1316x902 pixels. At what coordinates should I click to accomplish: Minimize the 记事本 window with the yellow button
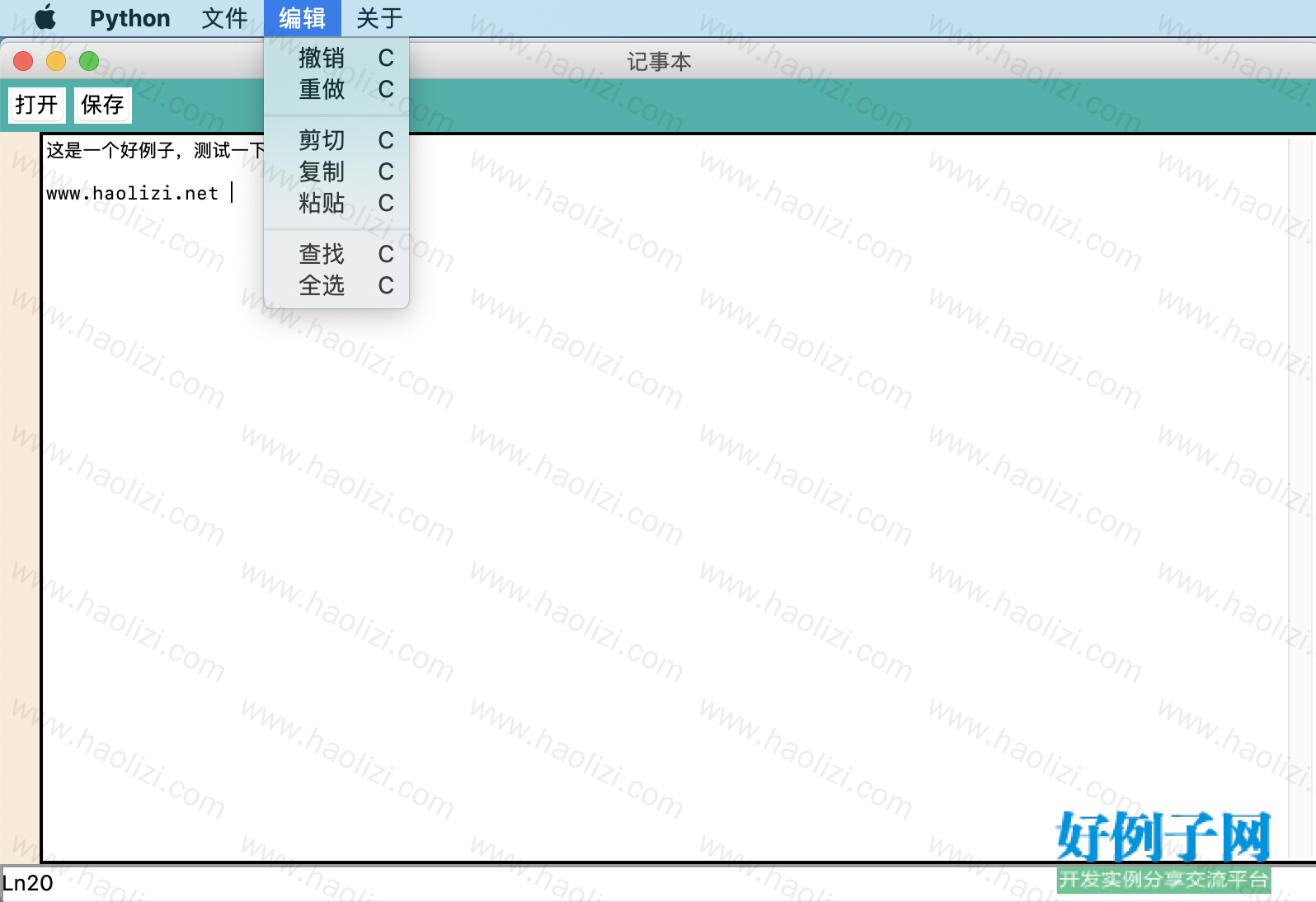click(x=56, y=61)
